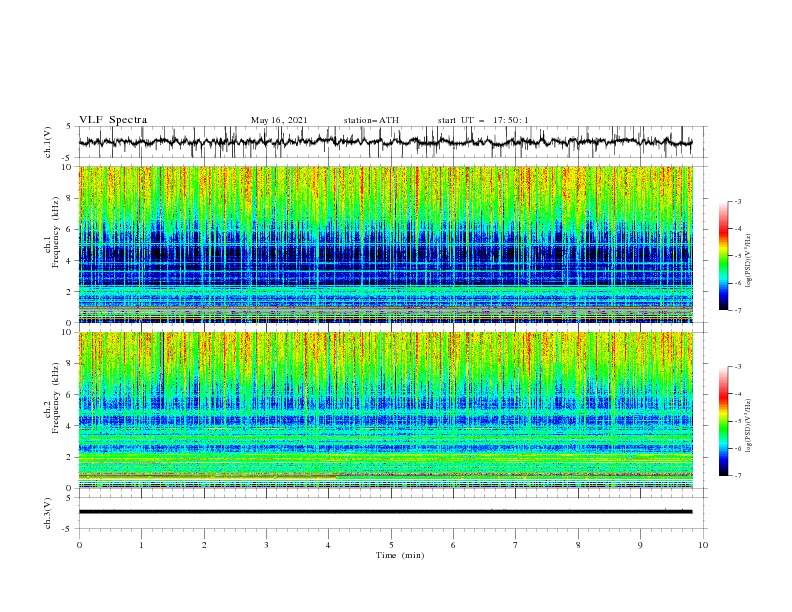Click the ch.2 "Frequency (kHz)" axis label

point(56,398)
